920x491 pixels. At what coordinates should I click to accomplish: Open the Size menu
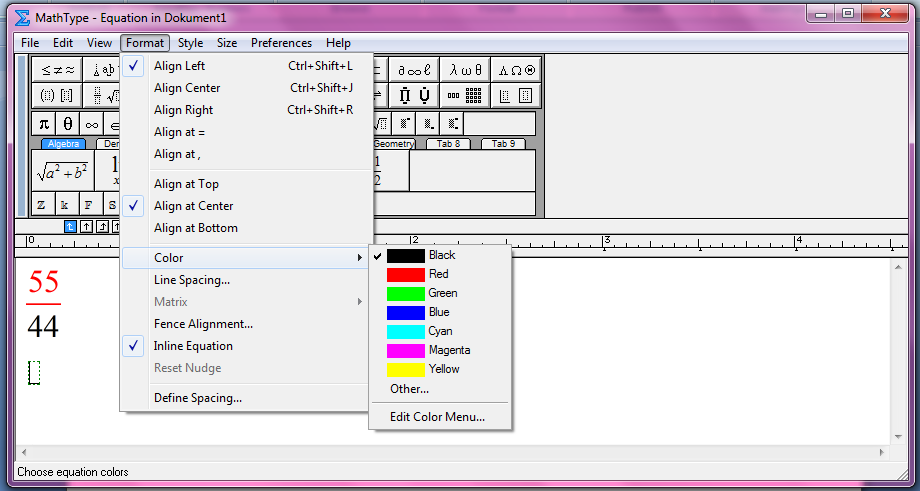tap(227, 43)
